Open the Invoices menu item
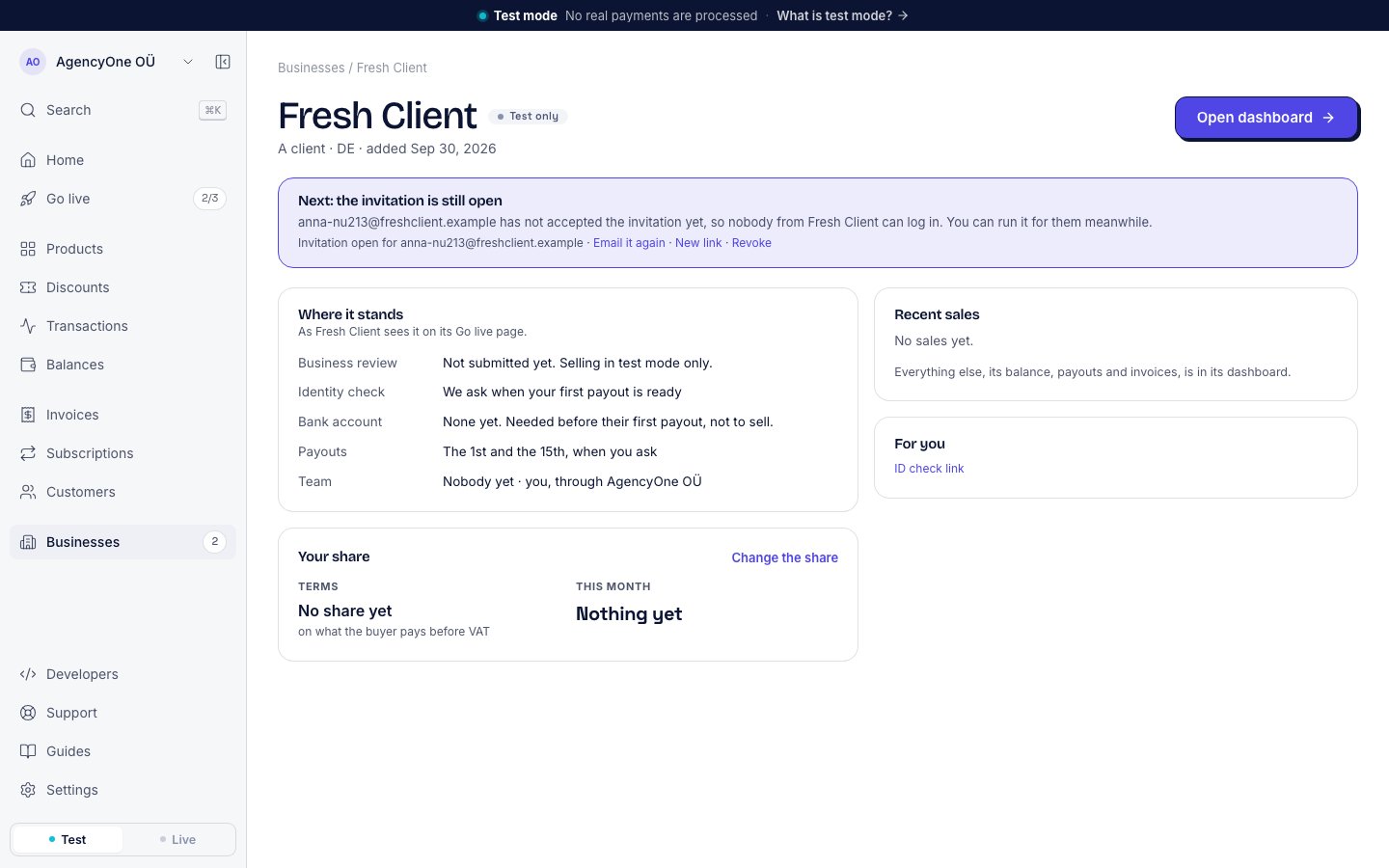 (123, 415)
